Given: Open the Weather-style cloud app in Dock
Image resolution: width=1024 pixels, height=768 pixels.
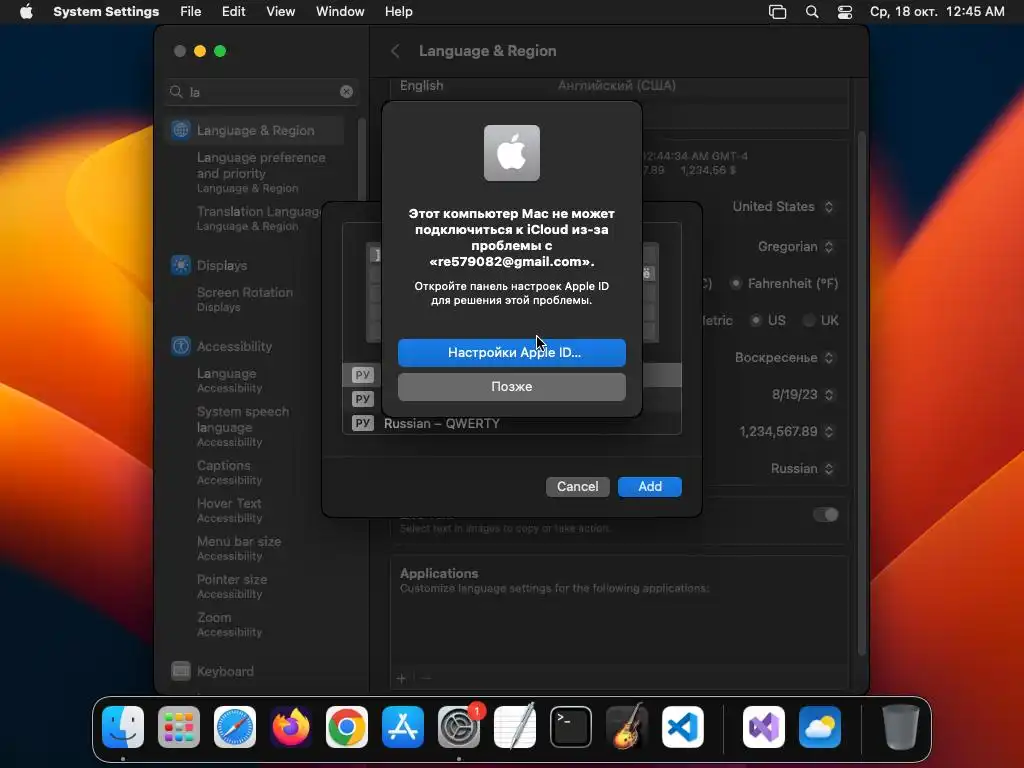Looking at the screenshot, I should [x=820, y=727].
